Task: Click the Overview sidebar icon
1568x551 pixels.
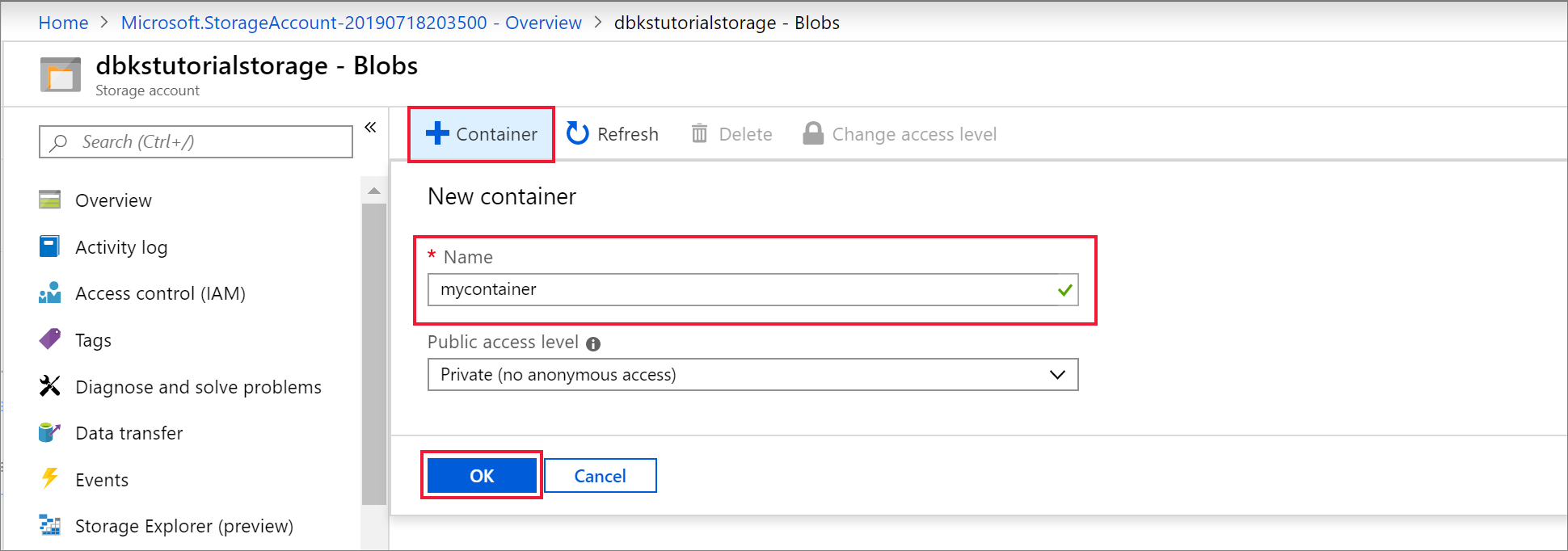Action: (x=49, y=200)
